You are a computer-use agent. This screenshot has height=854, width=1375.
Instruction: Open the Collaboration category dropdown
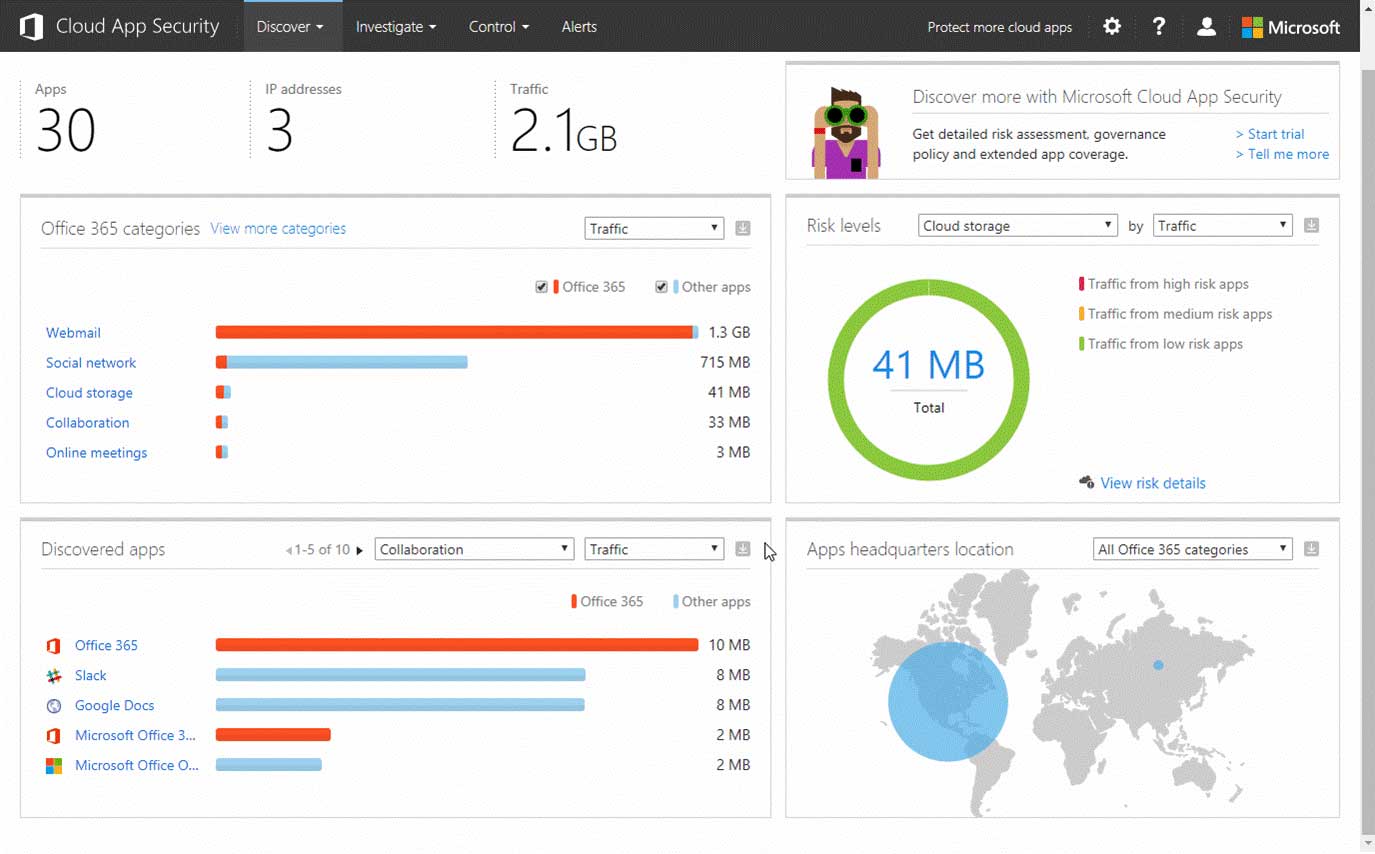pyautogui.click(x=474, y=549)
